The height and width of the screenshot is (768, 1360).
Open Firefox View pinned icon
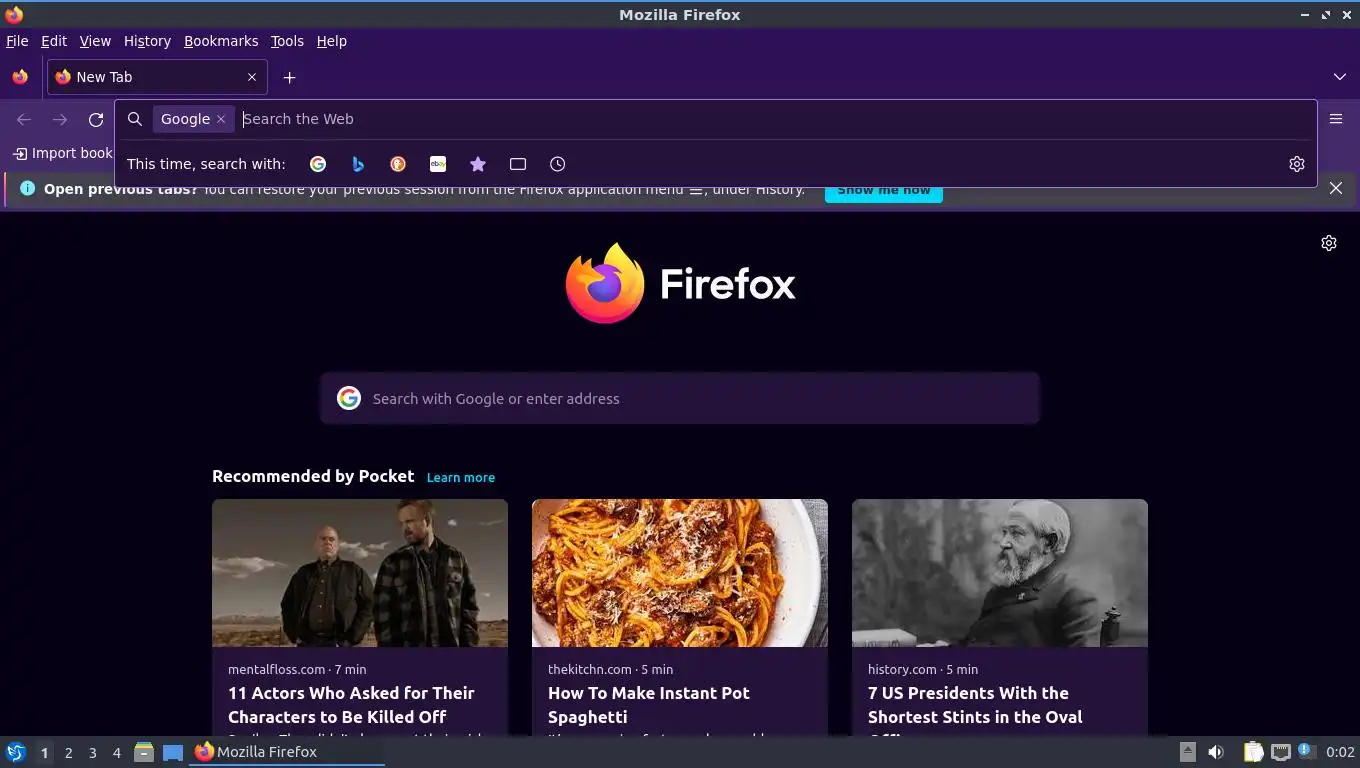(x=20, y=77)
